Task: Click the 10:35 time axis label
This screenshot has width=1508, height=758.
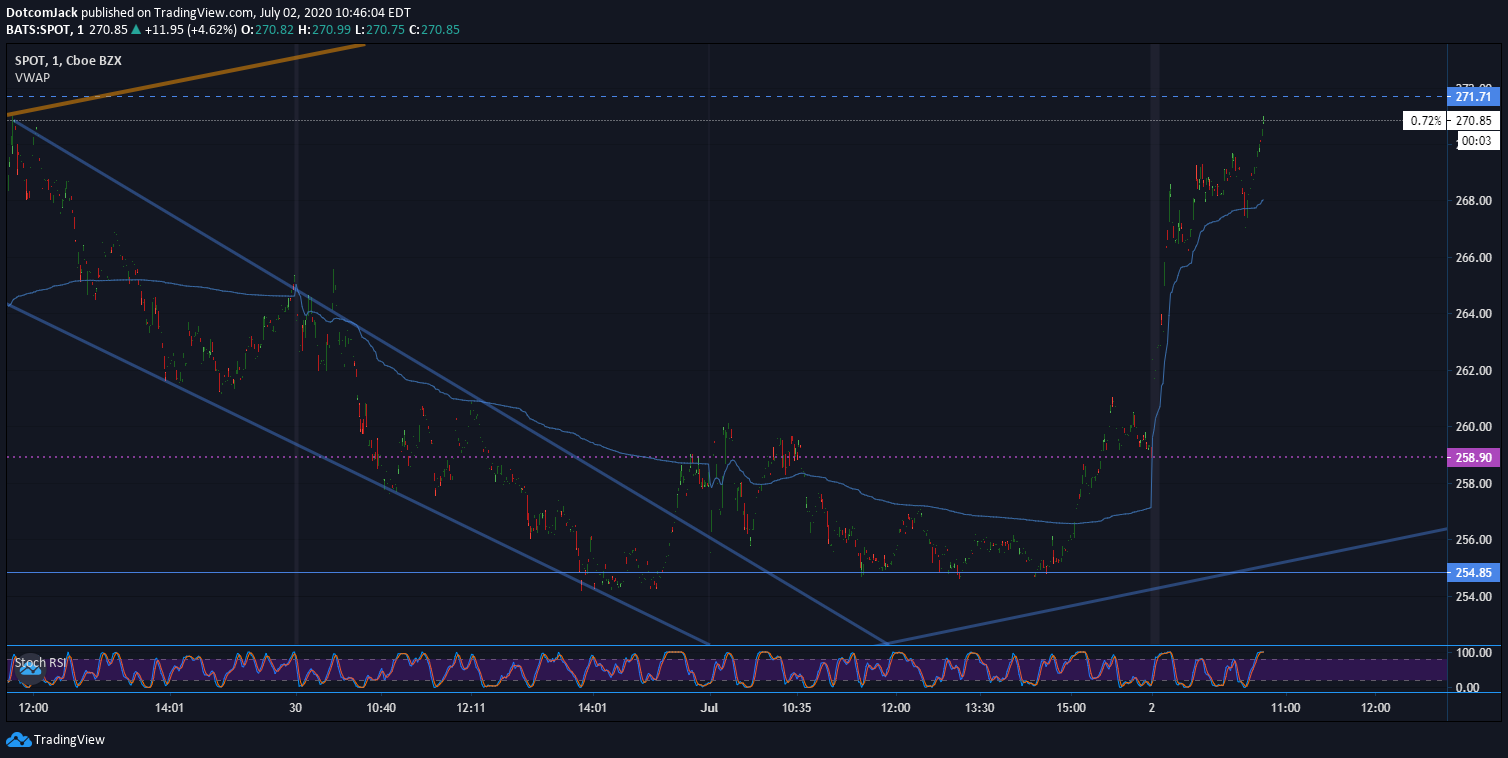Action: [x=797, y=708]
